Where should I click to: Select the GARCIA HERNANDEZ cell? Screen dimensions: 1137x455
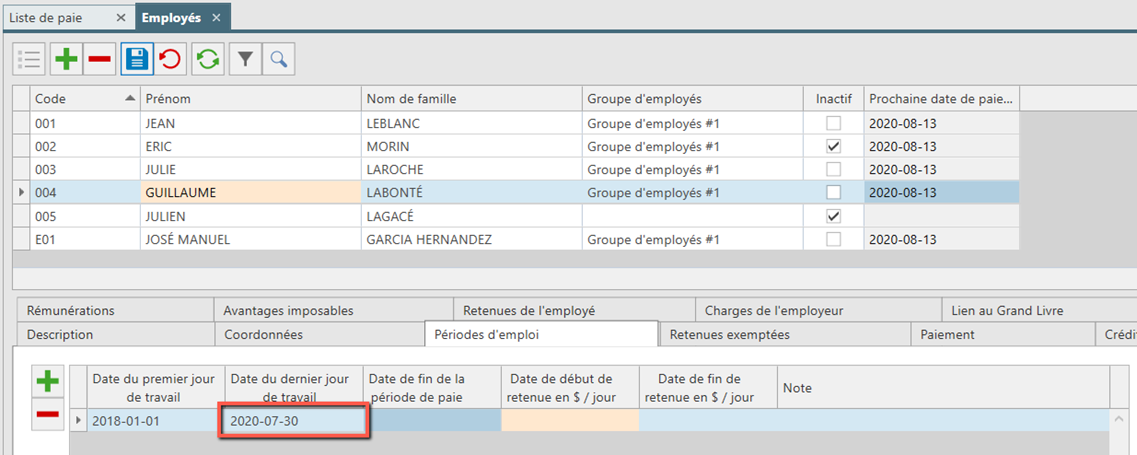pyautogui.click(x=471, y=239)
